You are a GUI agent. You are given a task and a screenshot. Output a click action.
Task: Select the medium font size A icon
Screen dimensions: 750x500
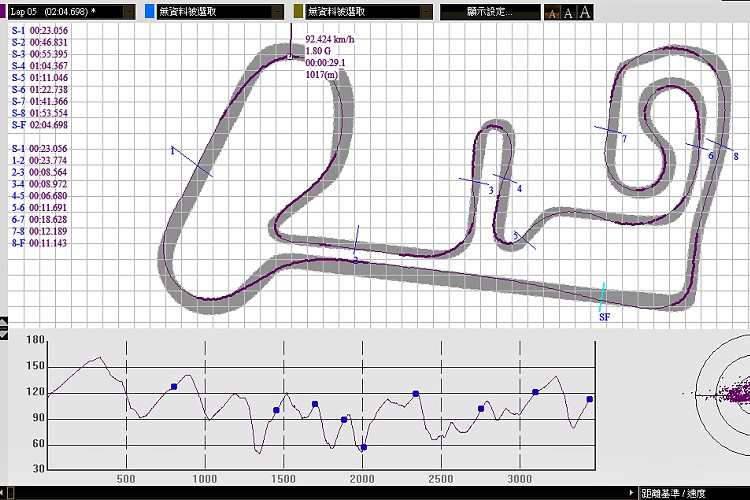pos(569,13)
